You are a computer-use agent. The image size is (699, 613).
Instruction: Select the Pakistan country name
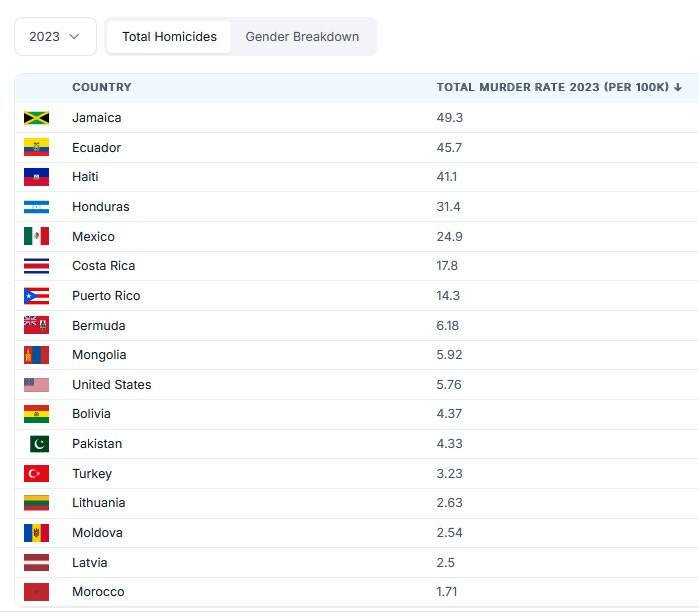[x=97, y=444]
